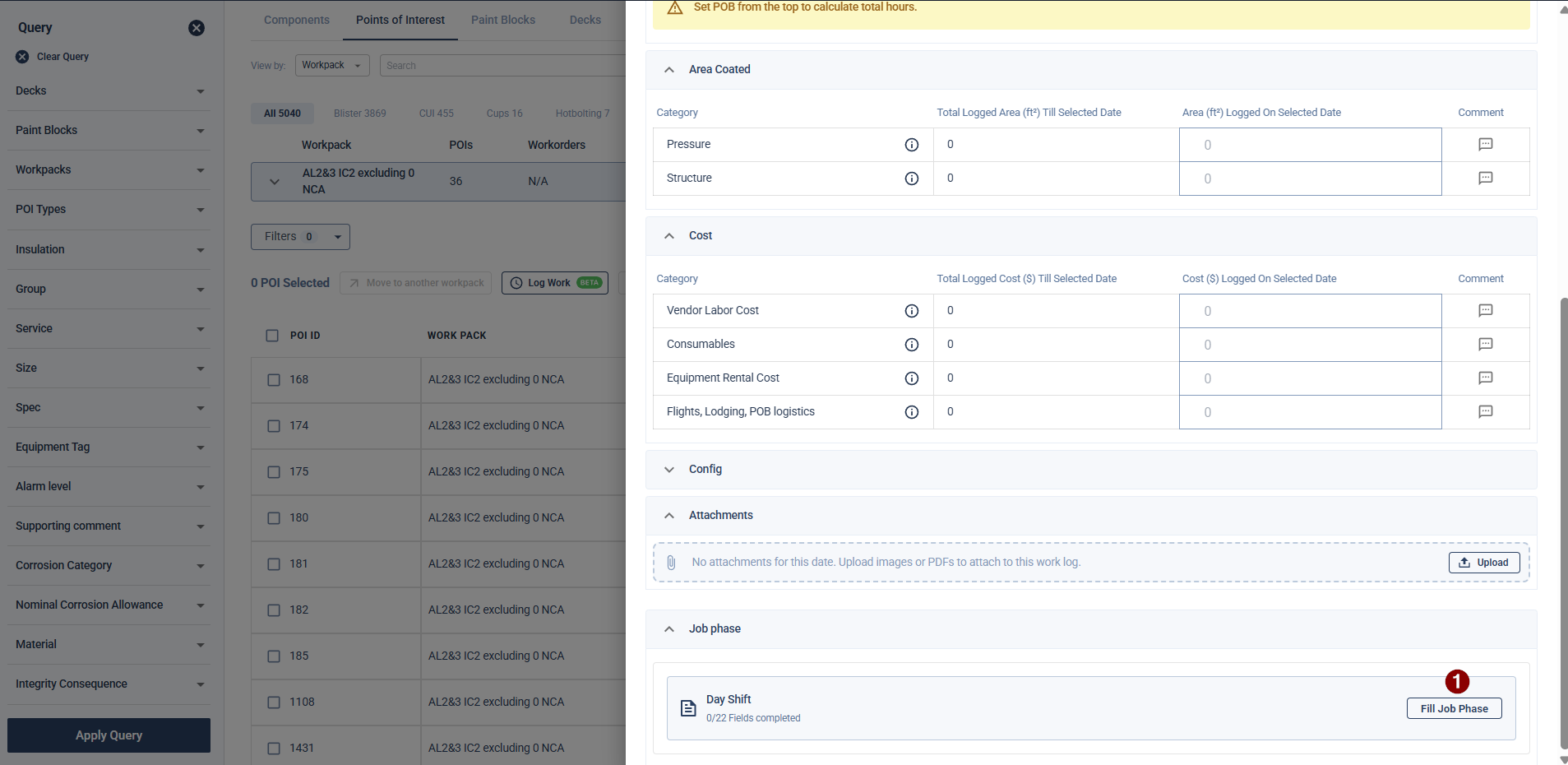The height and width of the screenshot is (765, 1568).
Task: Check the box for POI 180
Action: pyautogui.click(x=274, y=518)
